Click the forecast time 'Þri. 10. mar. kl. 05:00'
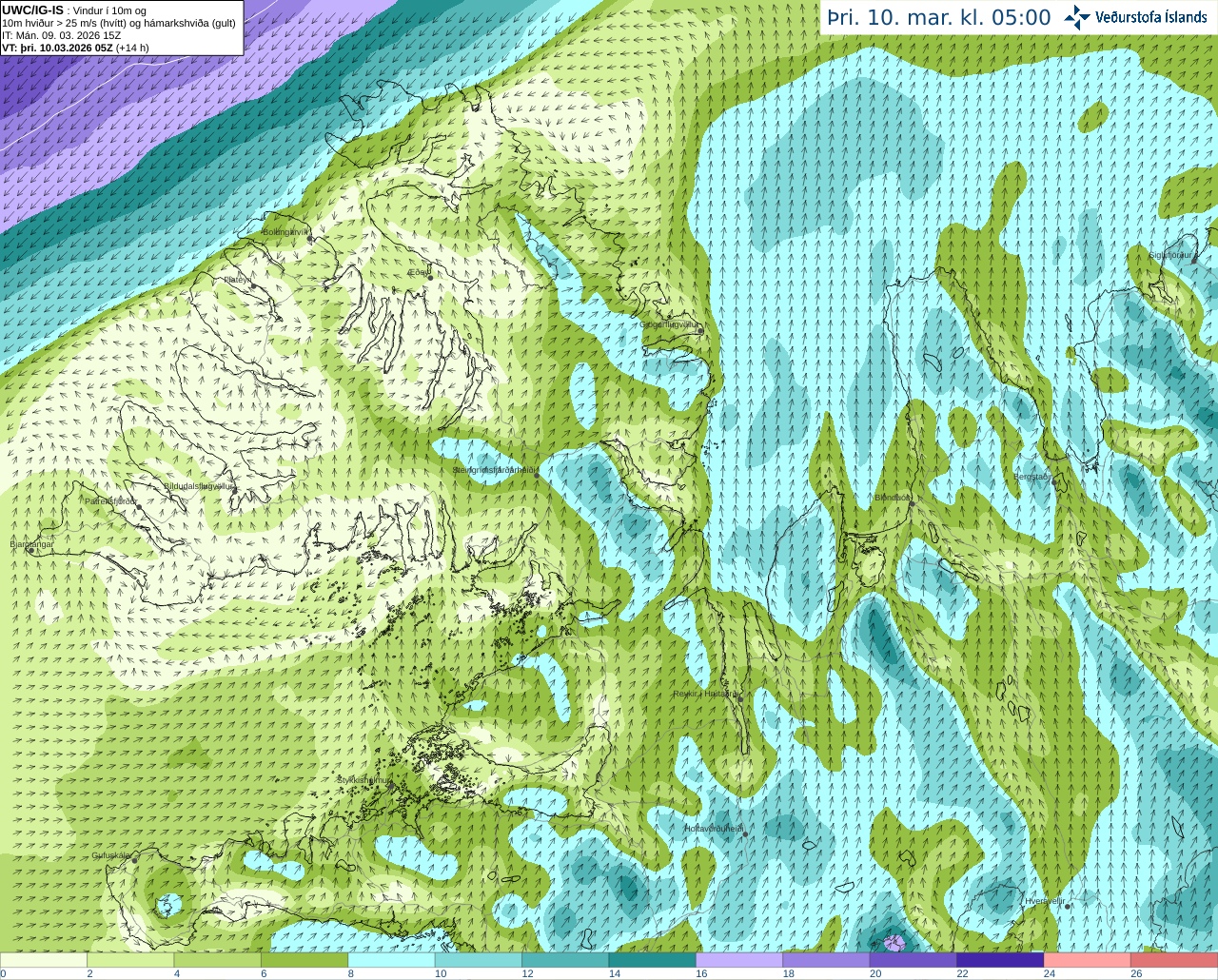Viewport: 1218px width, 980px height. click(938, 18)
